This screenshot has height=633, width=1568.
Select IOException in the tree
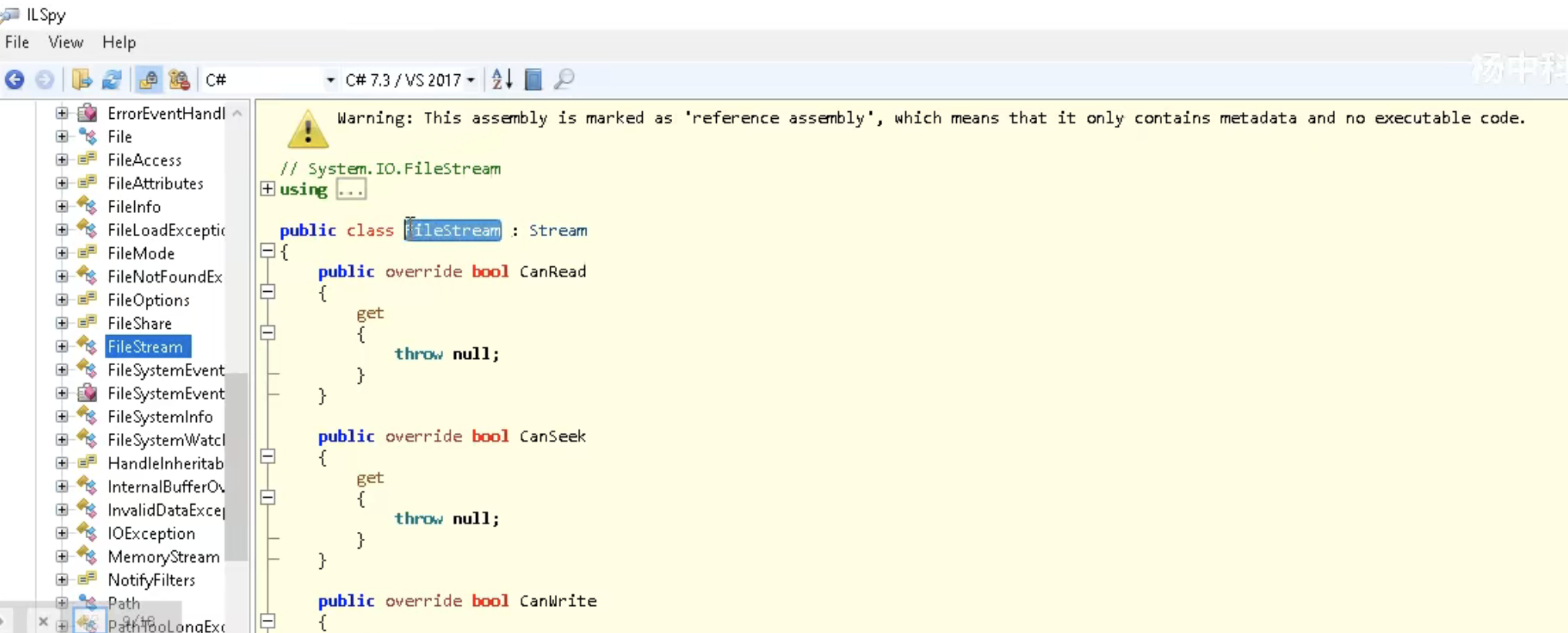(151, 533)
